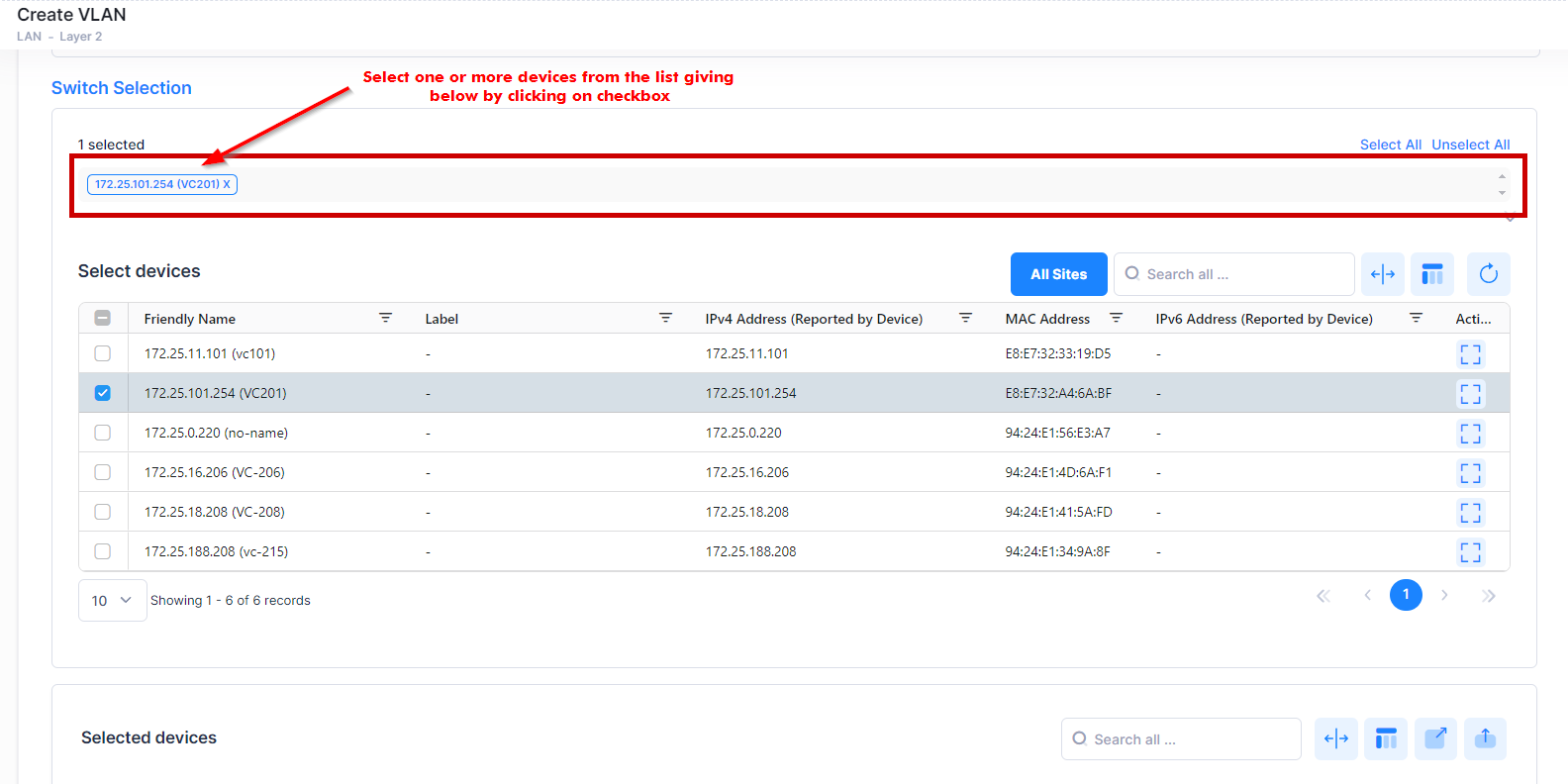Open the Friendly Name column filter menu
This screenshot has width=1568, height=784.
[385, 319]
